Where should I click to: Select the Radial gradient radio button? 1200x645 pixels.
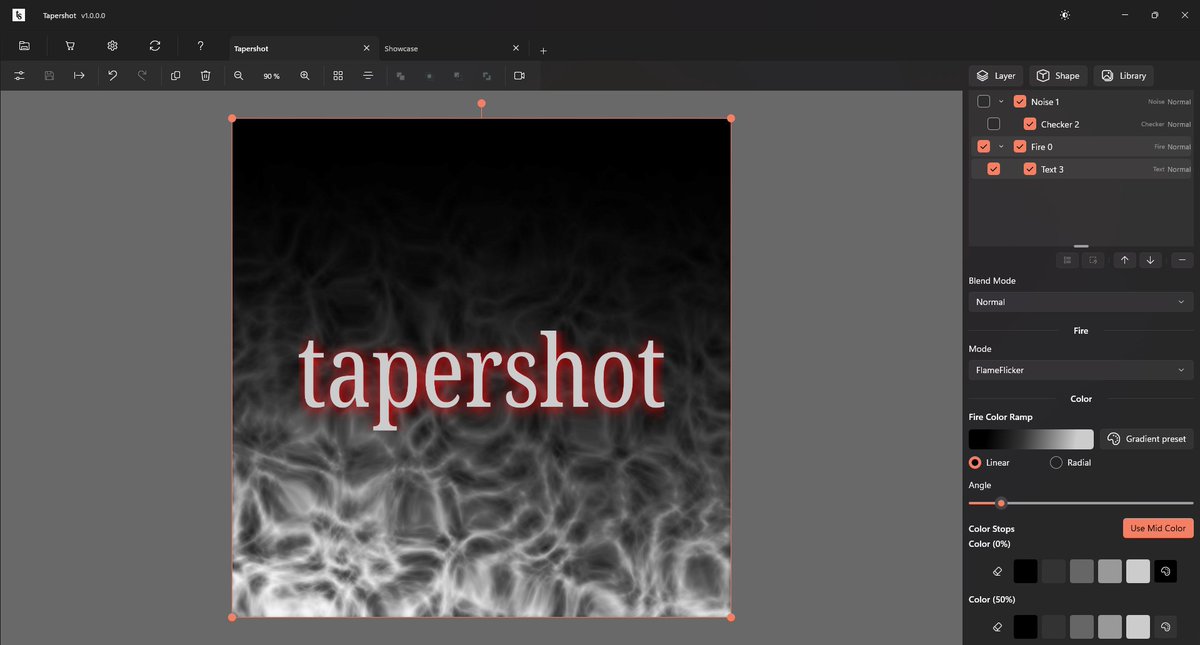[1056, 463]
